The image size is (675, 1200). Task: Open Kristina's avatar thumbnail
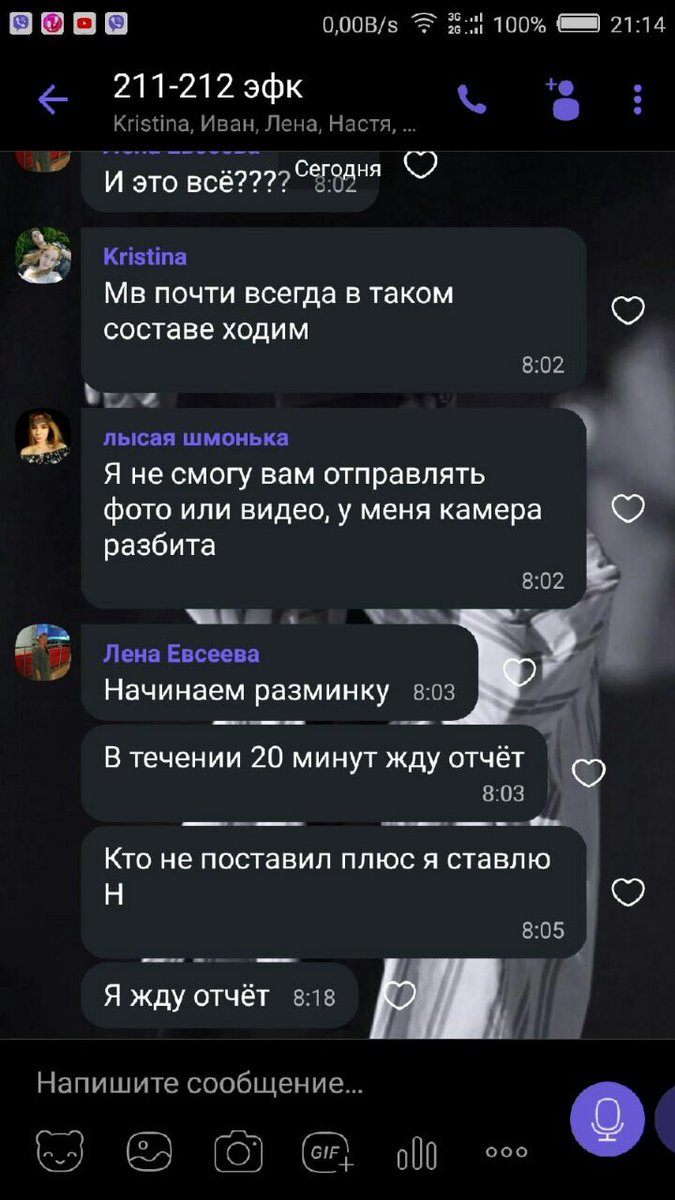pyautogui.click(x=43, y=256)
